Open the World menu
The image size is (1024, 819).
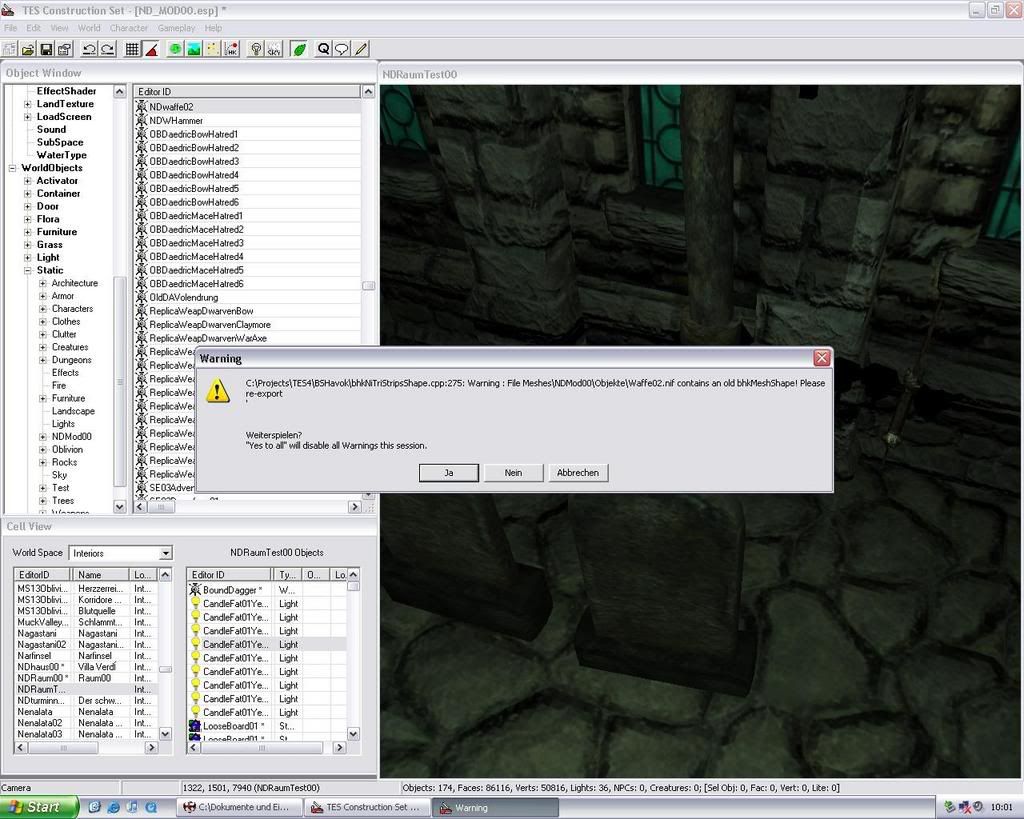pos(89,28)
